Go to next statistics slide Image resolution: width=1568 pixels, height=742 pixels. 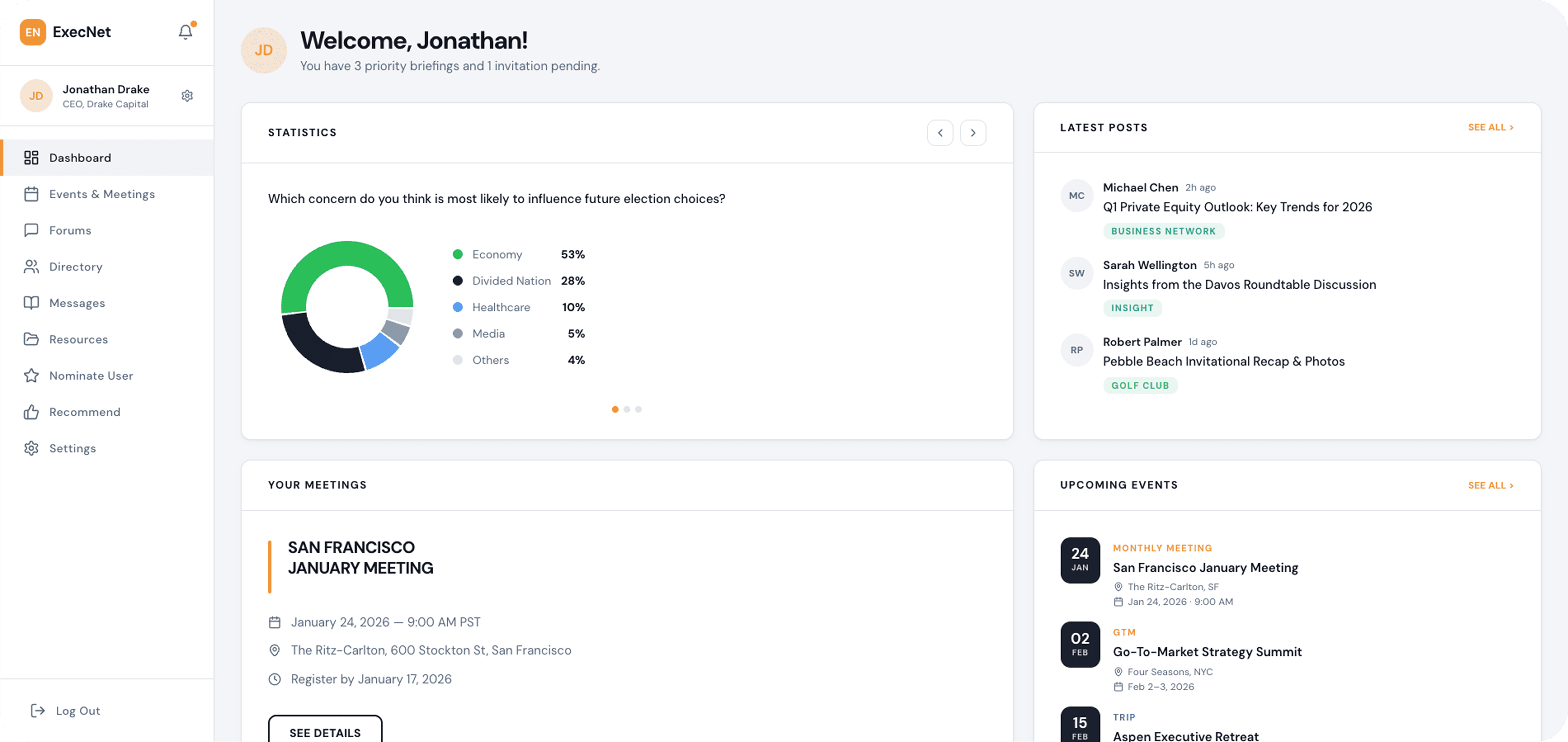(x=973, y=133)
